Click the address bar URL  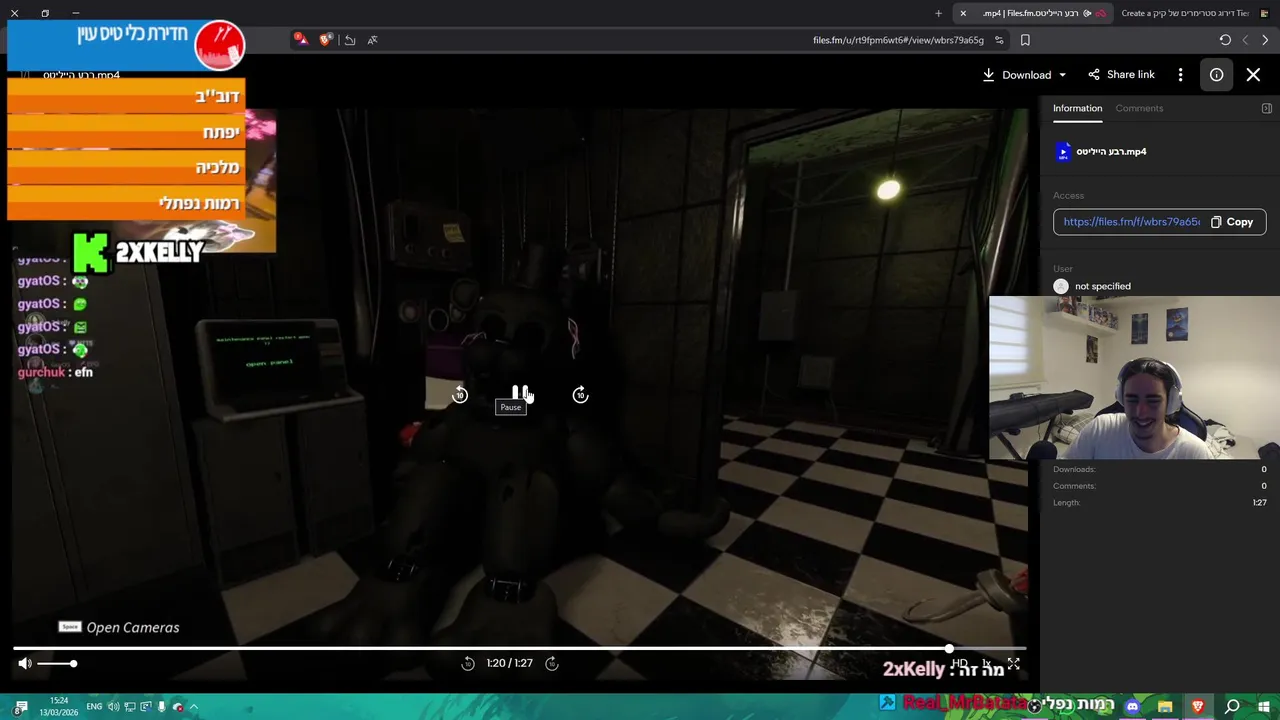(x=898, y=40)
